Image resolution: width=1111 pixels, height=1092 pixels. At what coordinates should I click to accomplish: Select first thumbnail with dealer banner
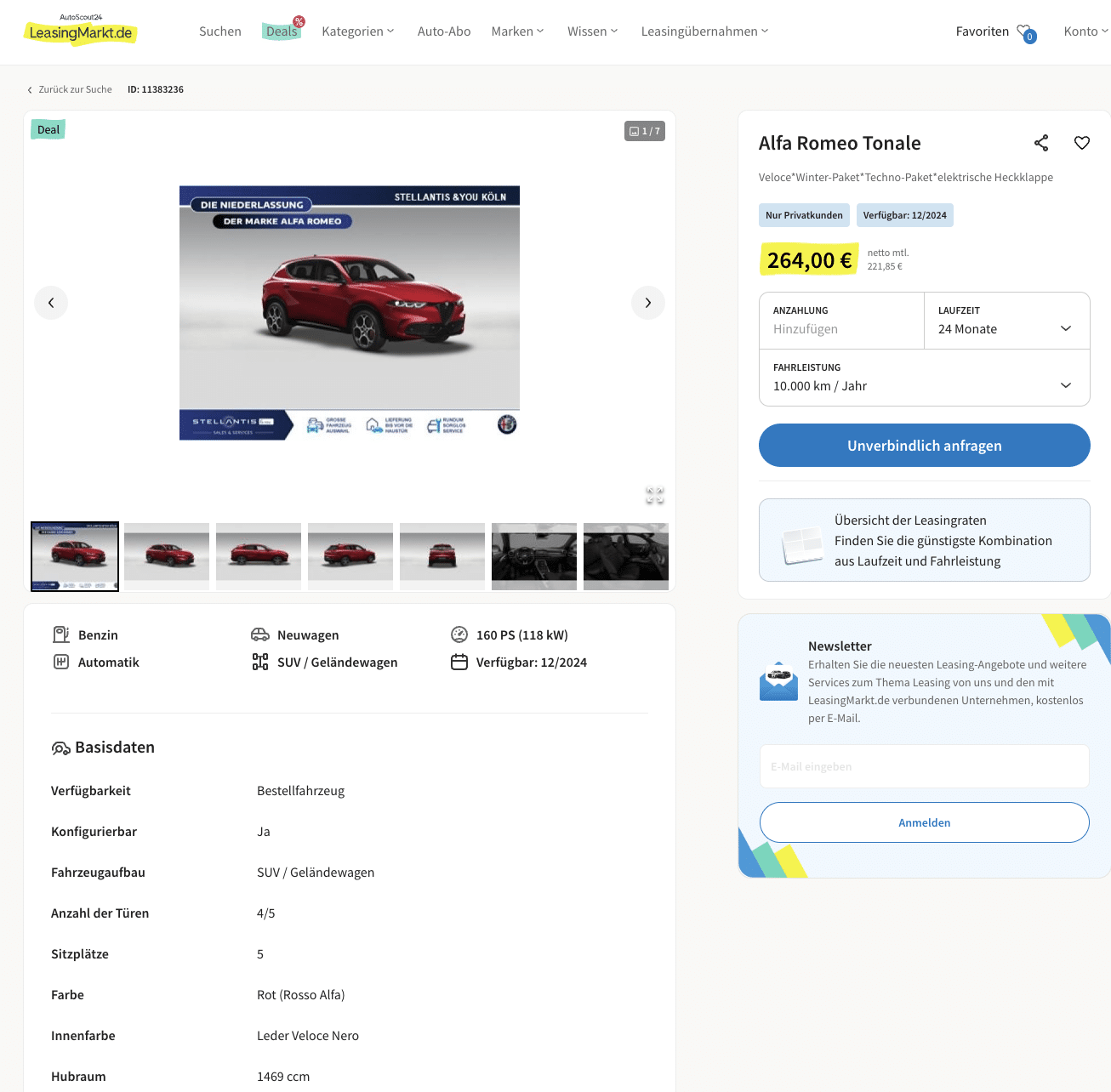[x=75, y=556]
